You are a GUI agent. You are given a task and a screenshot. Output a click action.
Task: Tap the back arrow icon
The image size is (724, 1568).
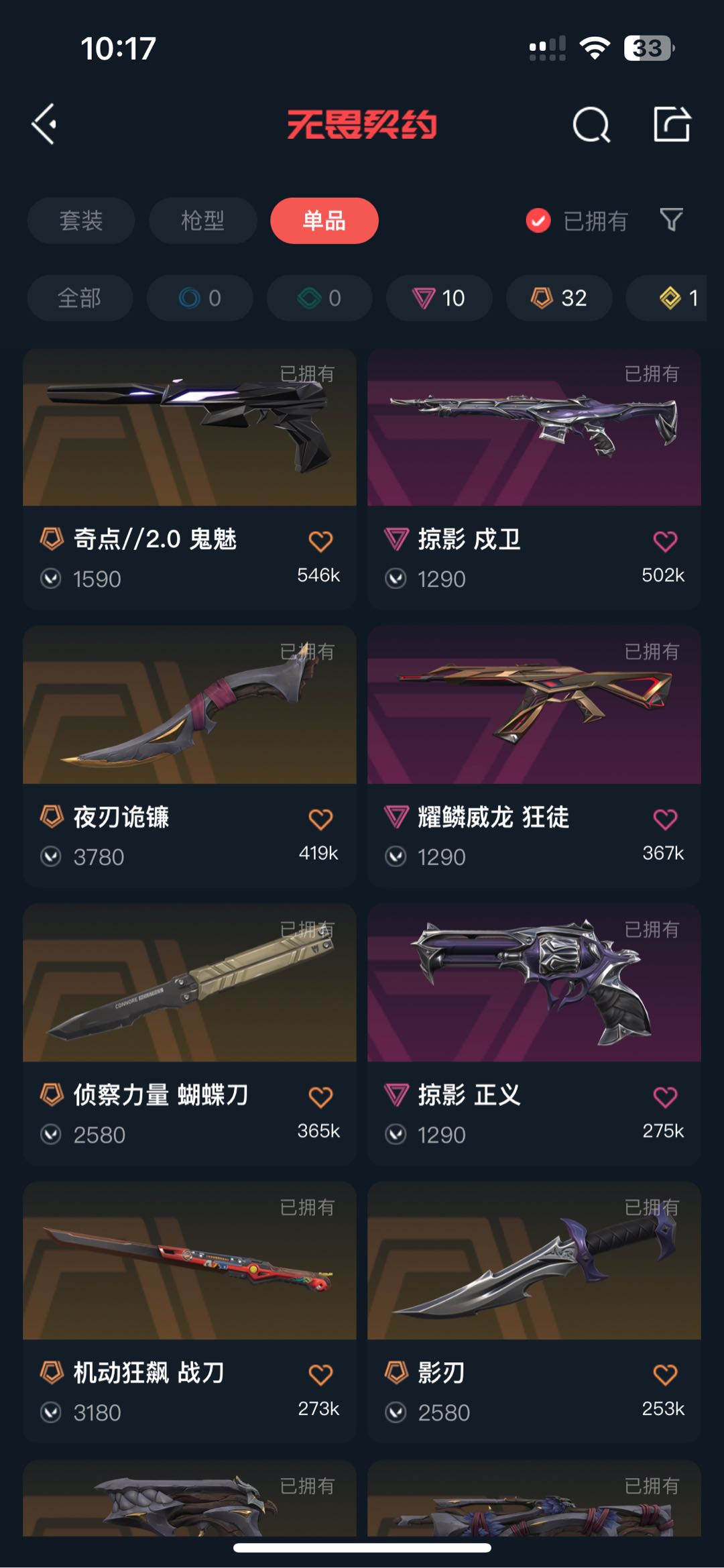pos(44,124)
